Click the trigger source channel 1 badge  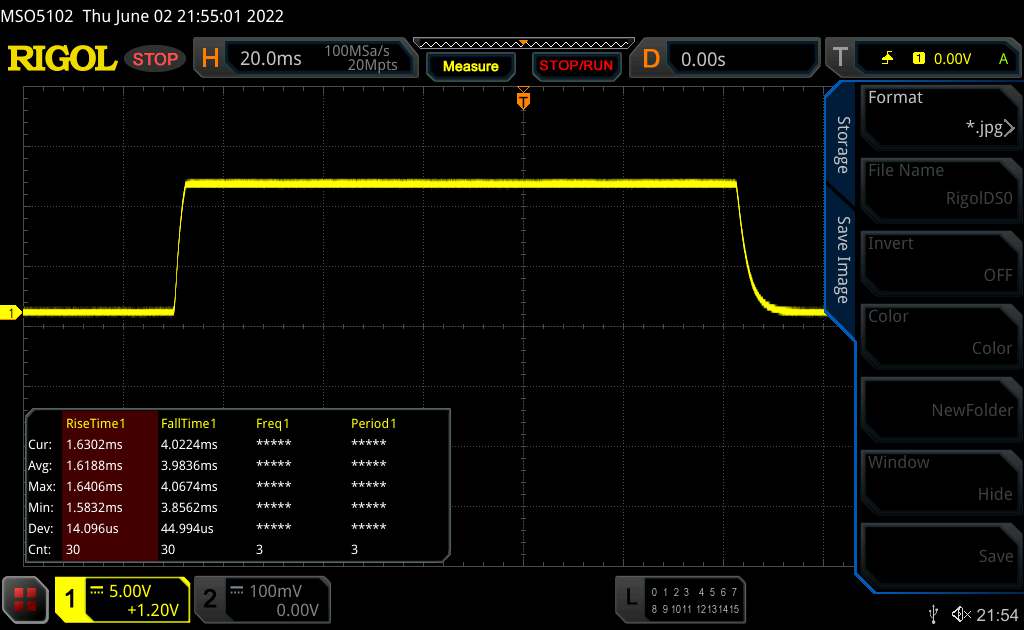coord(919,59)
